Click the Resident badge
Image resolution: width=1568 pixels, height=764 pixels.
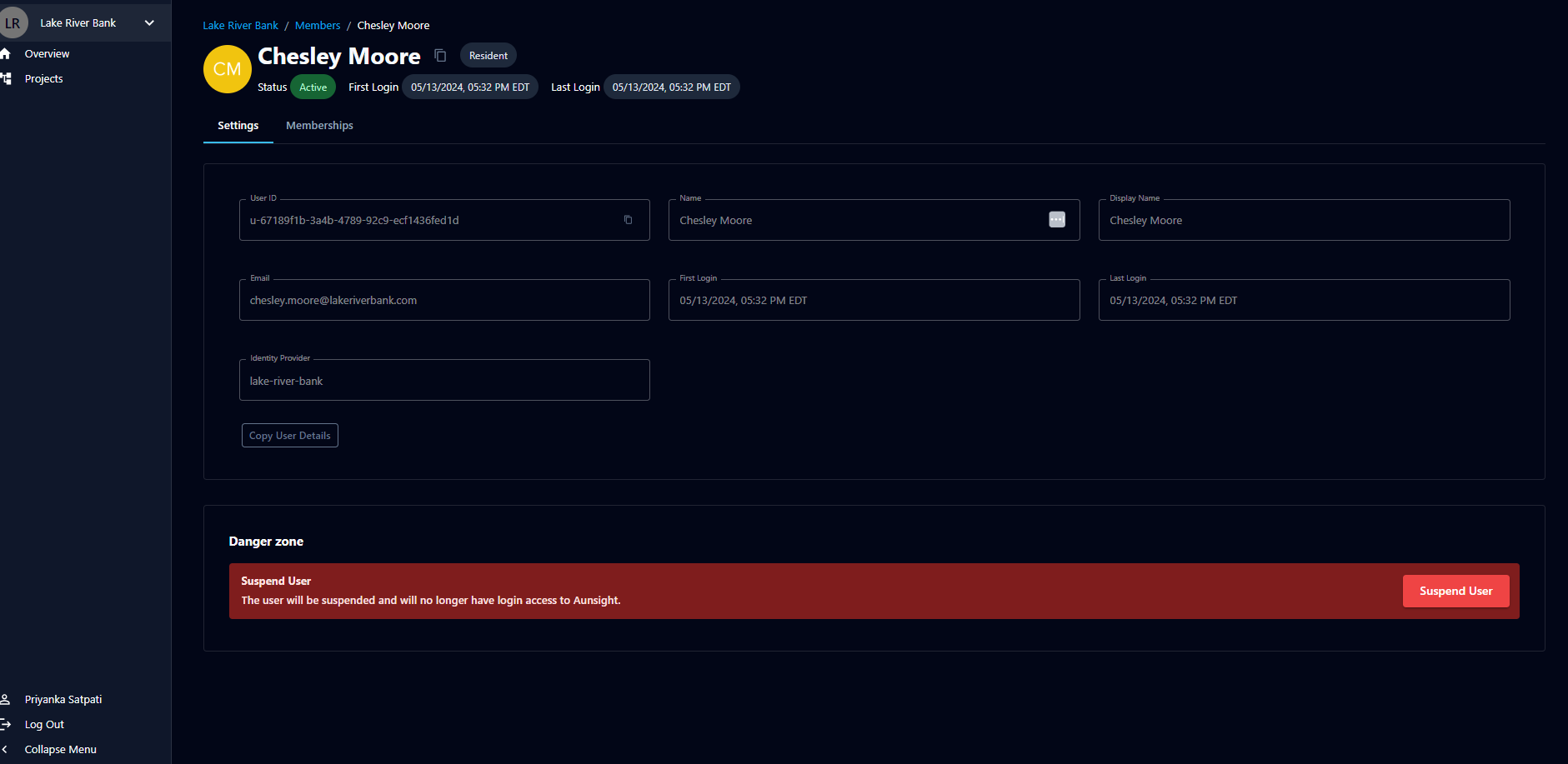pyautogui.click(x=488, y=56)
